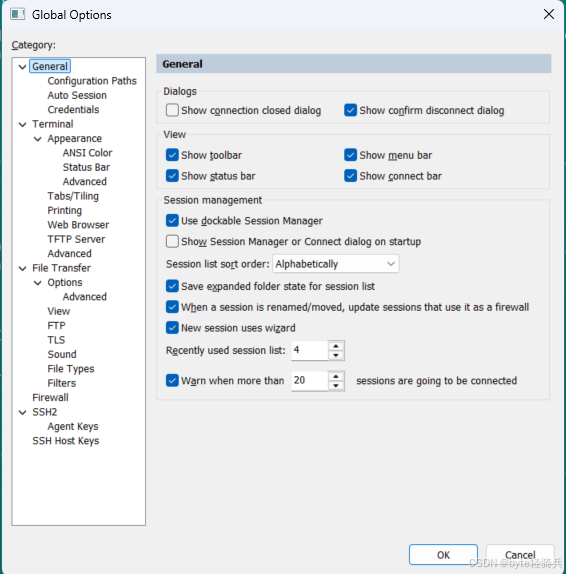The image size is (566, 574).
Task: Toggle New session uses wizard checkbox
Action: pyautogui.click(x=172, y=328)
